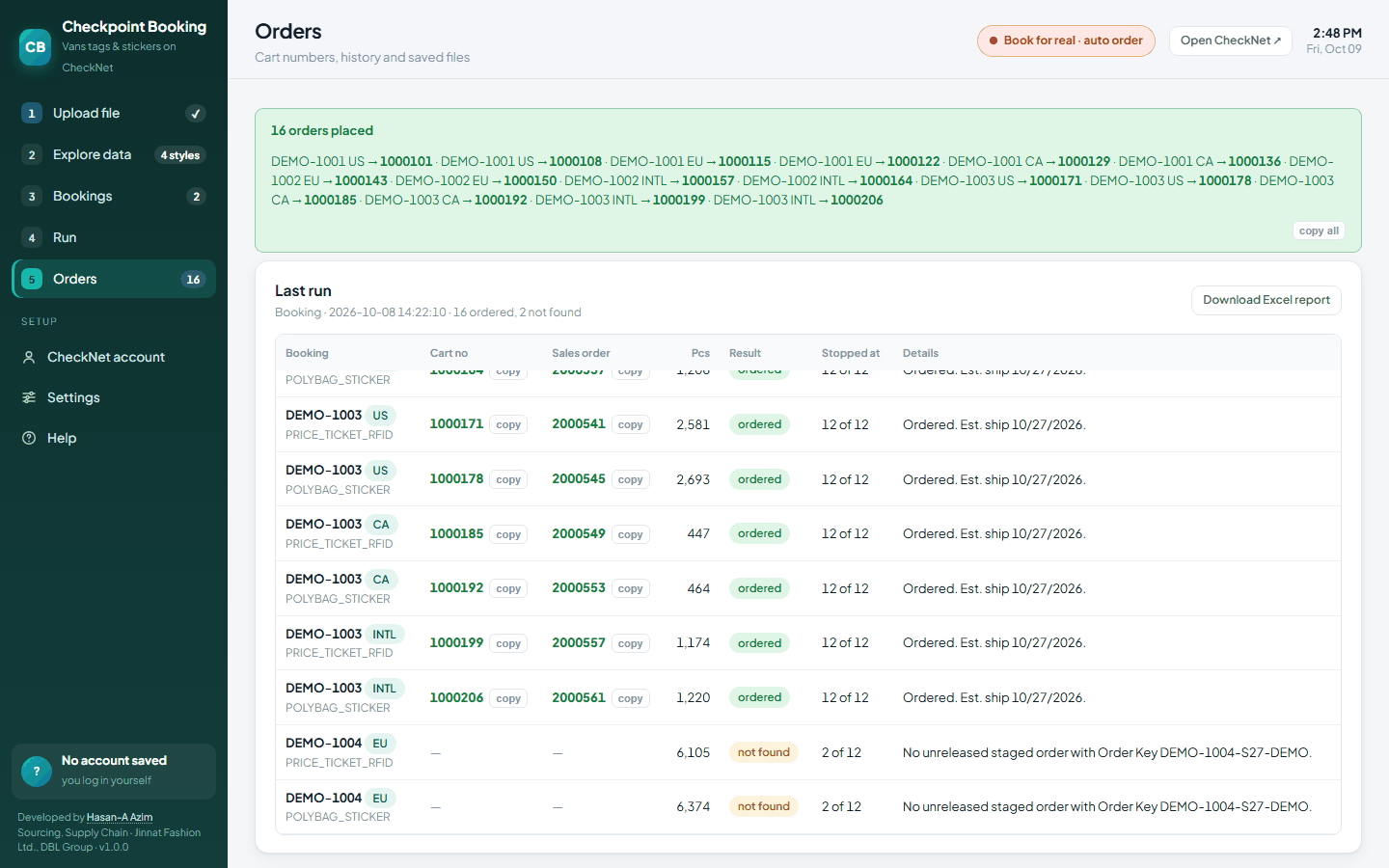Open the Bookings step
Viewport: 1389px width, 868px height.
tap(114, 196)
